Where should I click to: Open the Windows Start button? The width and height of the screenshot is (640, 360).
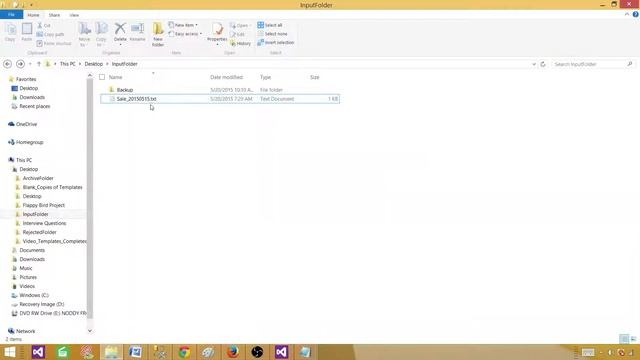pos(10,352)
